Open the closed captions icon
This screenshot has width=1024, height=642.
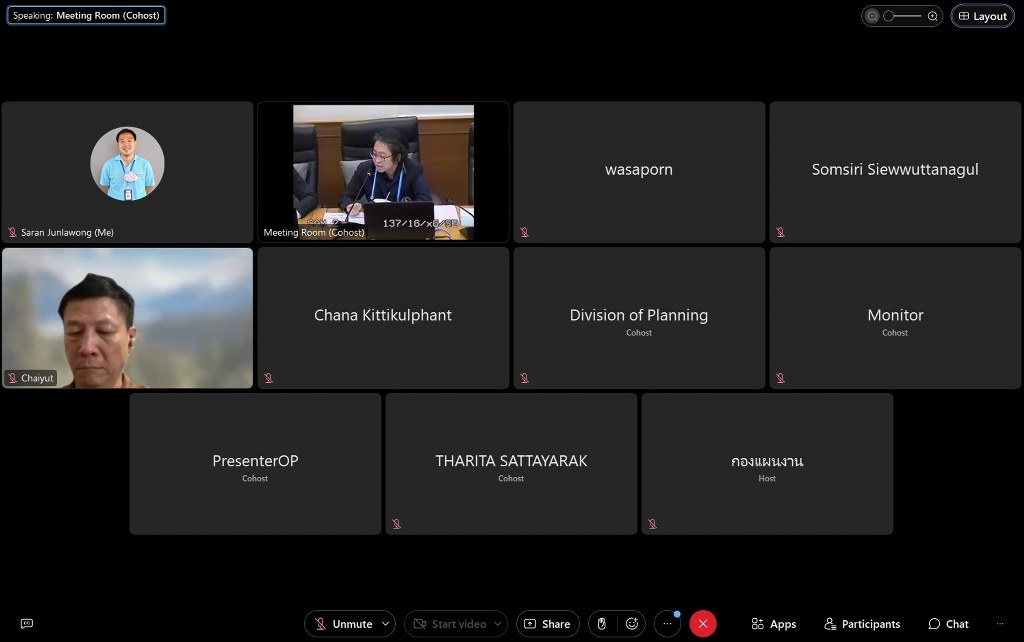[x=27, y=624]
